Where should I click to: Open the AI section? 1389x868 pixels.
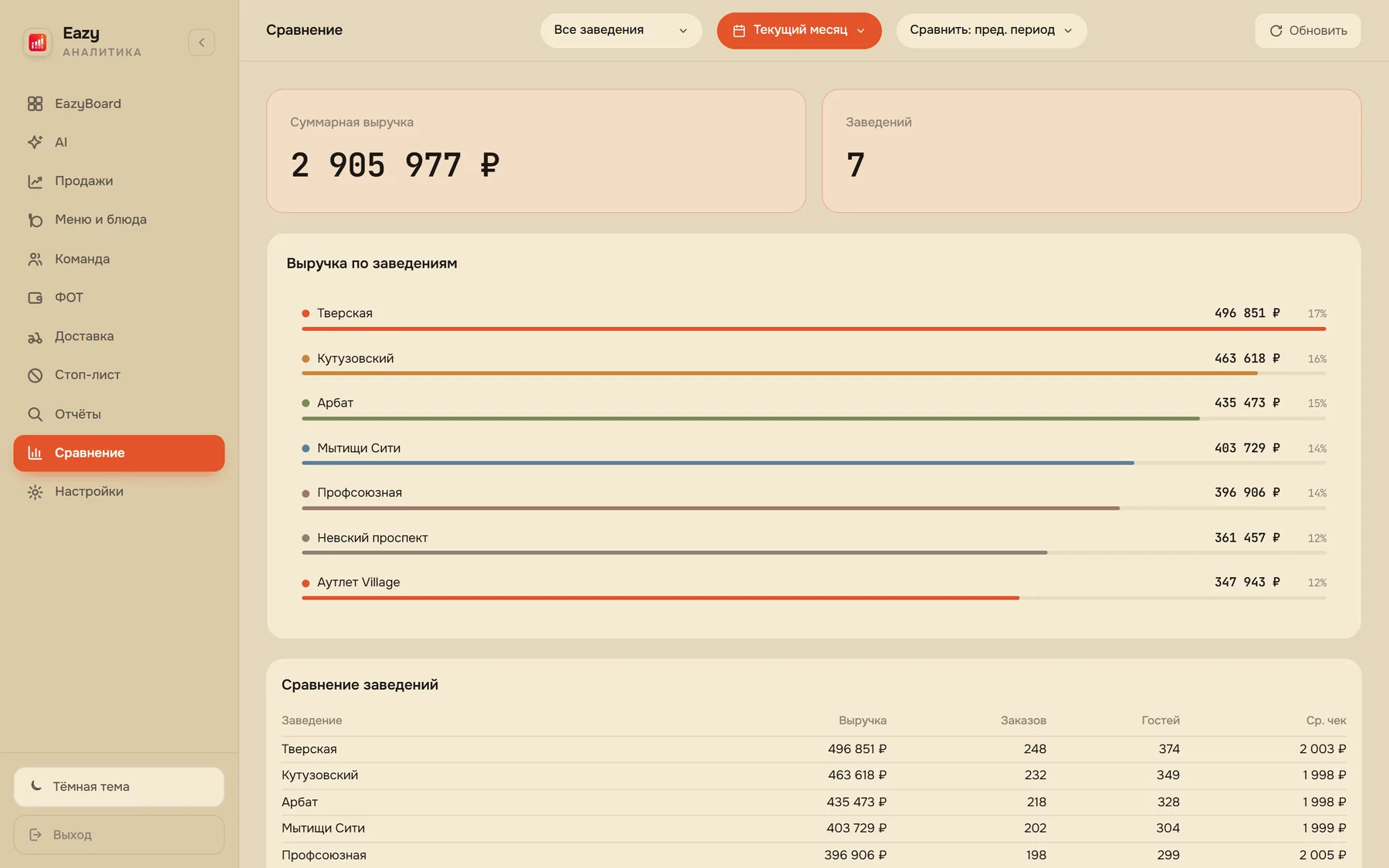pyautogui.click(x=119, y=142)
